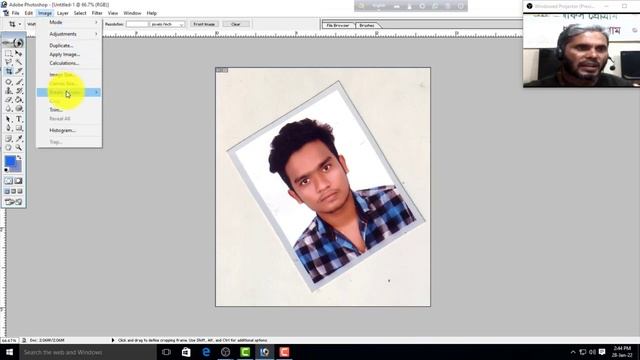
Task: Select the History Brush tool
Action: click(19, 91)
